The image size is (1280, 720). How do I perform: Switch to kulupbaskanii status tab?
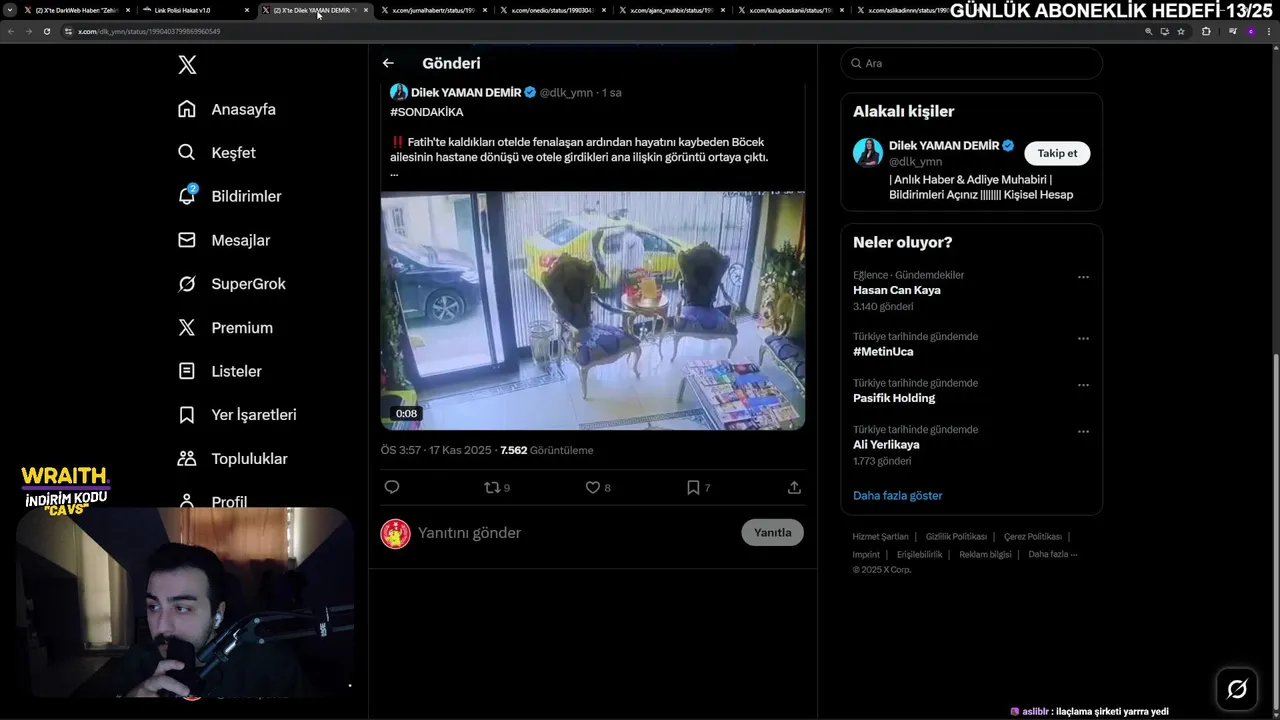(x=789, y=10)
